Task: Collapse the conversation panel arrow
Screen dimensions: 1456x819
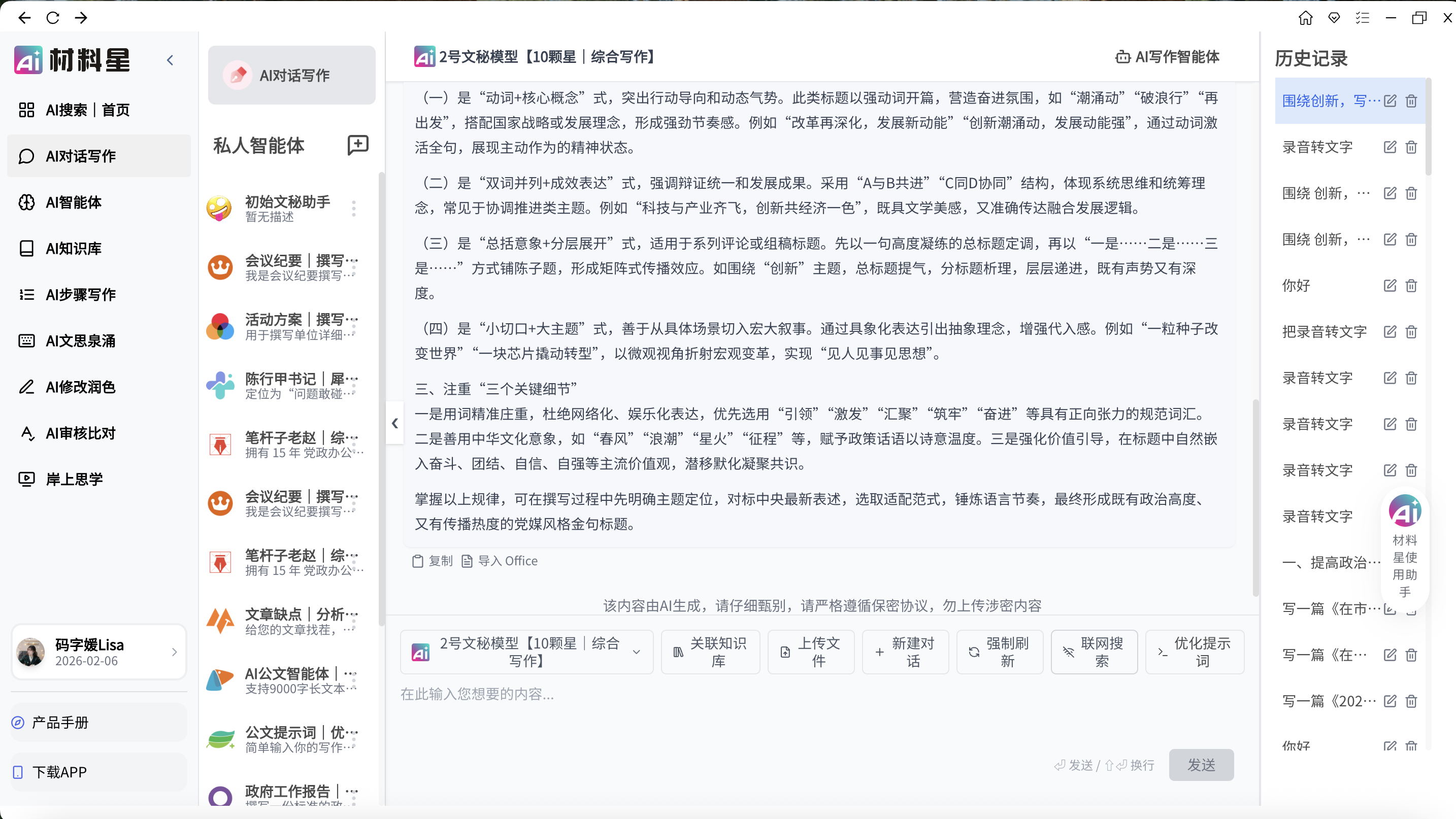Action: point(394,423)
